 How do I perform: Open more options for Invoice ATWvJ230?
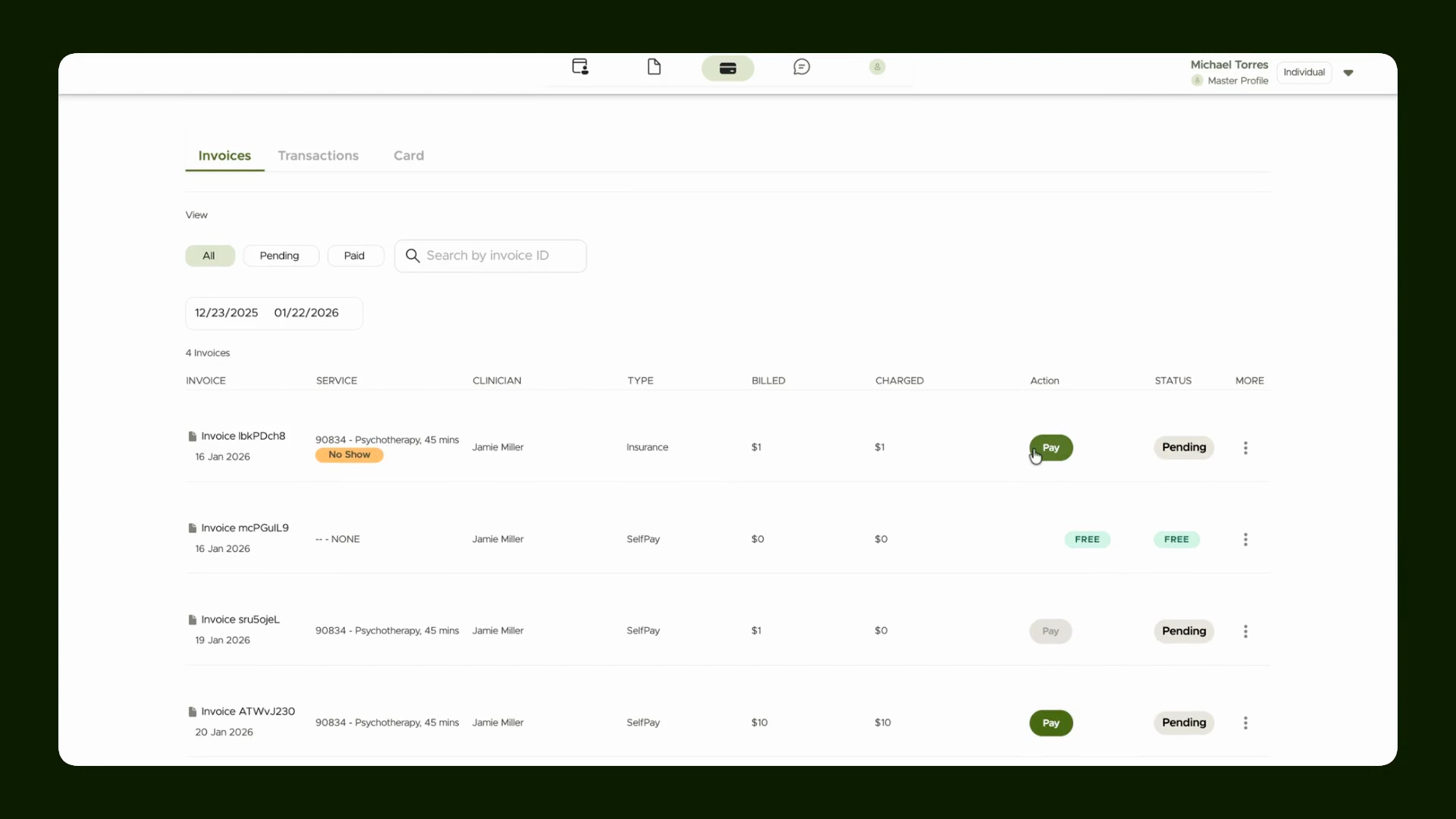point(1245,723)
